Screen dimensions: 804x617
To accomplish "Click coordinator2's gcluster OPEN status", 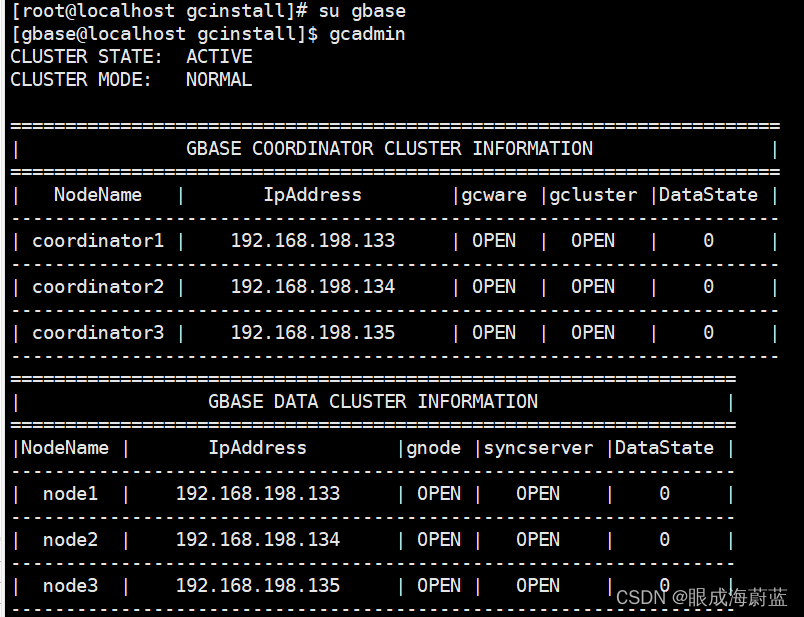I will [593, 287].
